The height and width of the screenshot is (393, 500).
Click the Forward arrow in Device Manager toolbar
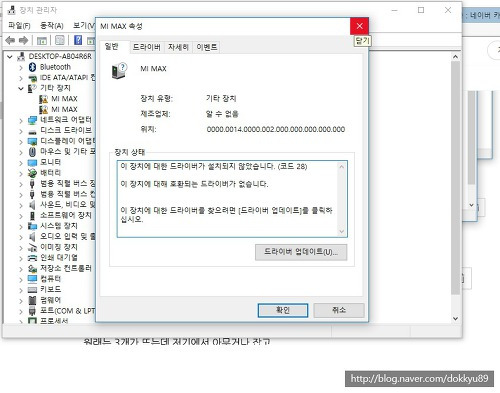pos(23,41)
